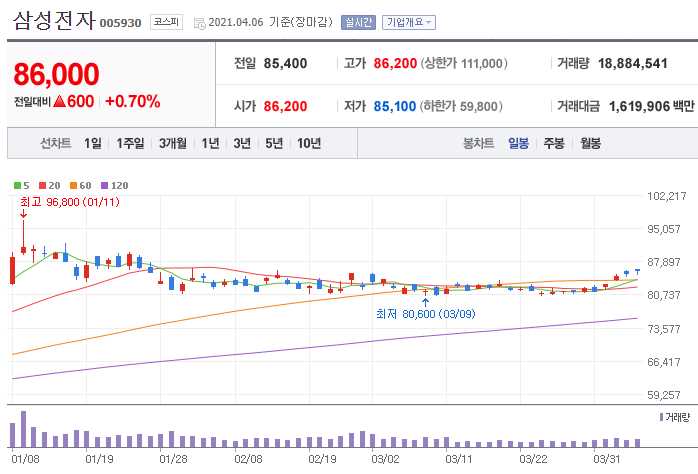
Task: Click the +0.70% change value
Action: (133, 101)
